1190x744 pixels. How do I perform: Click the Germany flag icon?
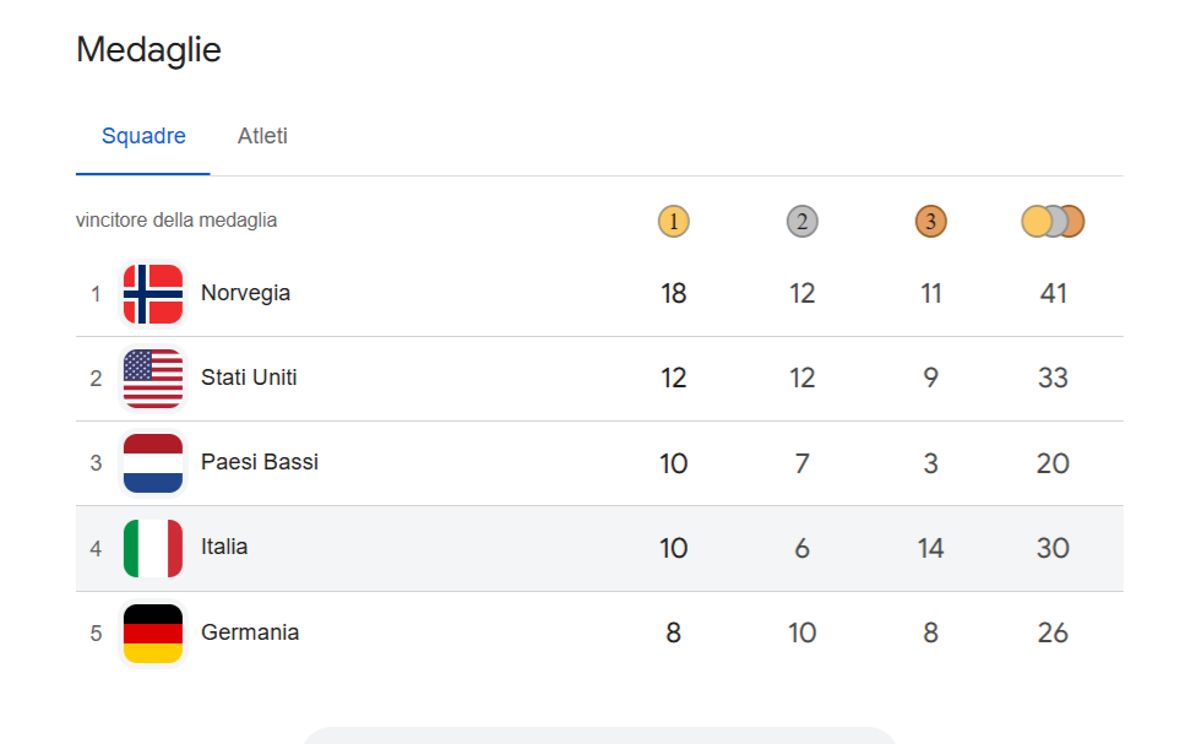153,633
